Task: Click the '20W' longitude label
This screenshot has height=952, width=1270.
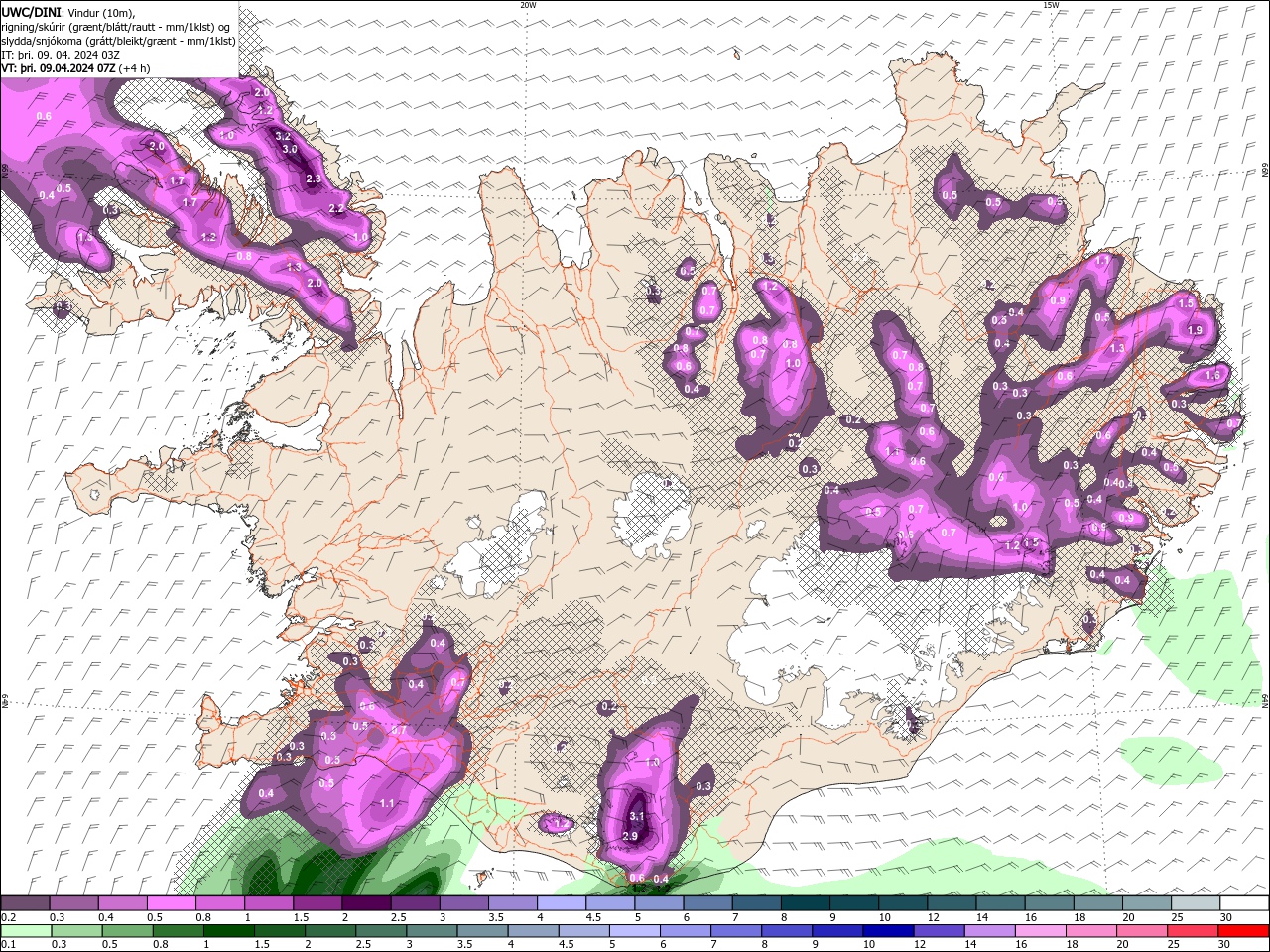Action: point(528,5)
